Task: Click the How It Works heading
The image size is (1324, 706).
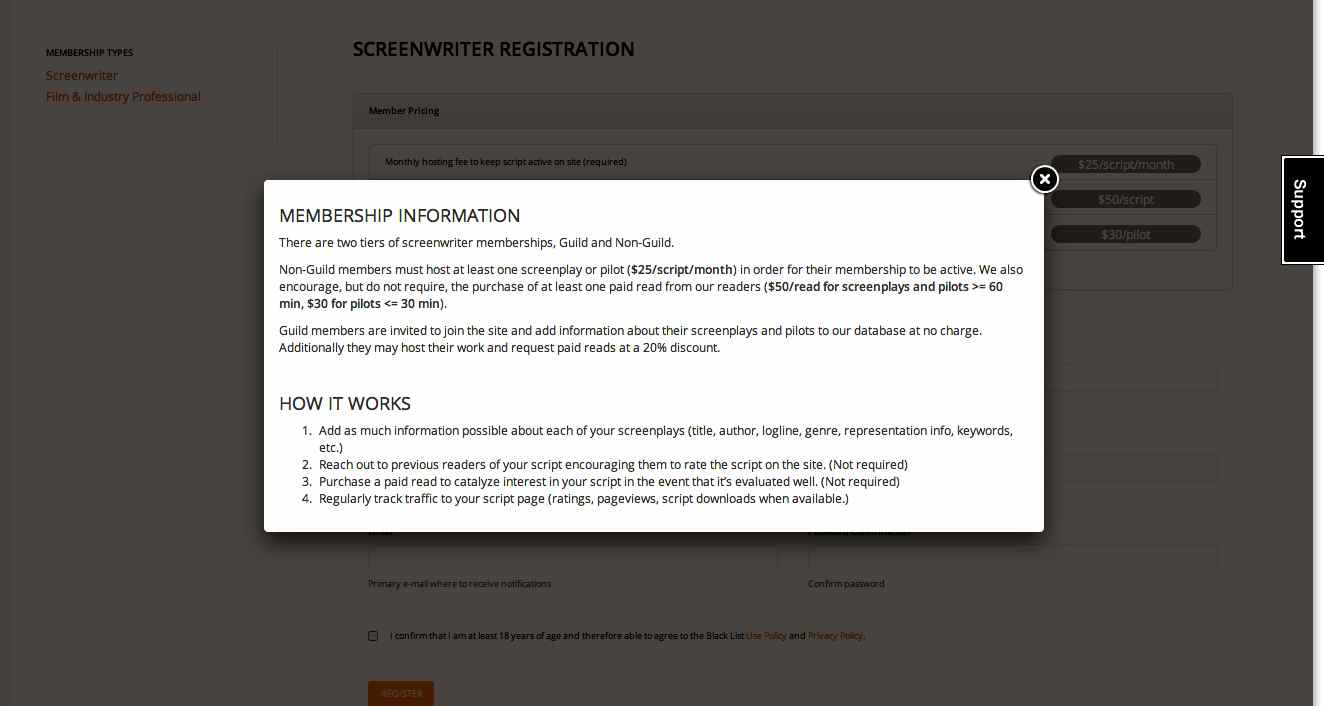Action: coord(344,404)
